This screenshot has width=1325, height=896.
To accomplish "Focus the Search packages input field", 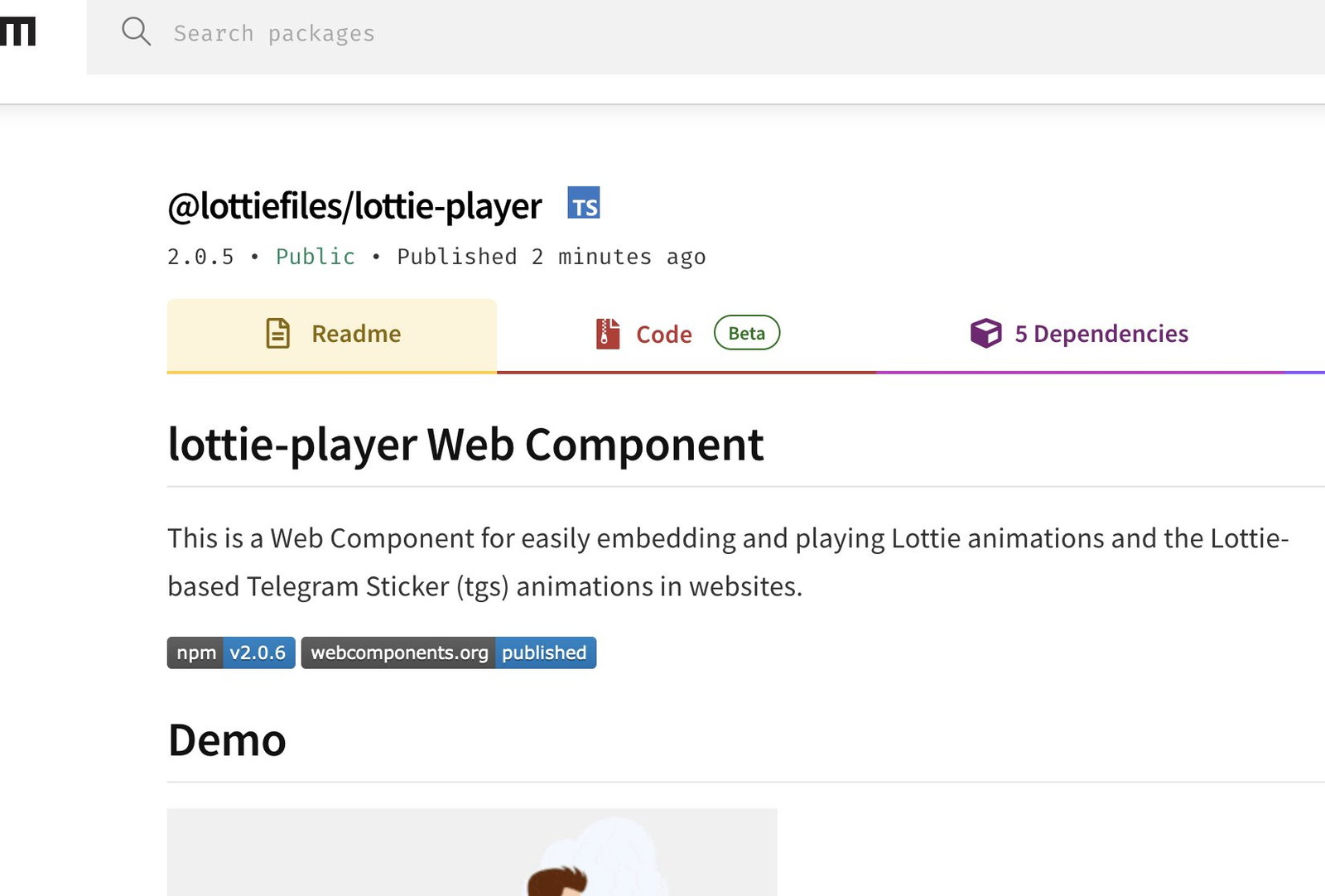I will pyautogui.click(x=706, y=36).
